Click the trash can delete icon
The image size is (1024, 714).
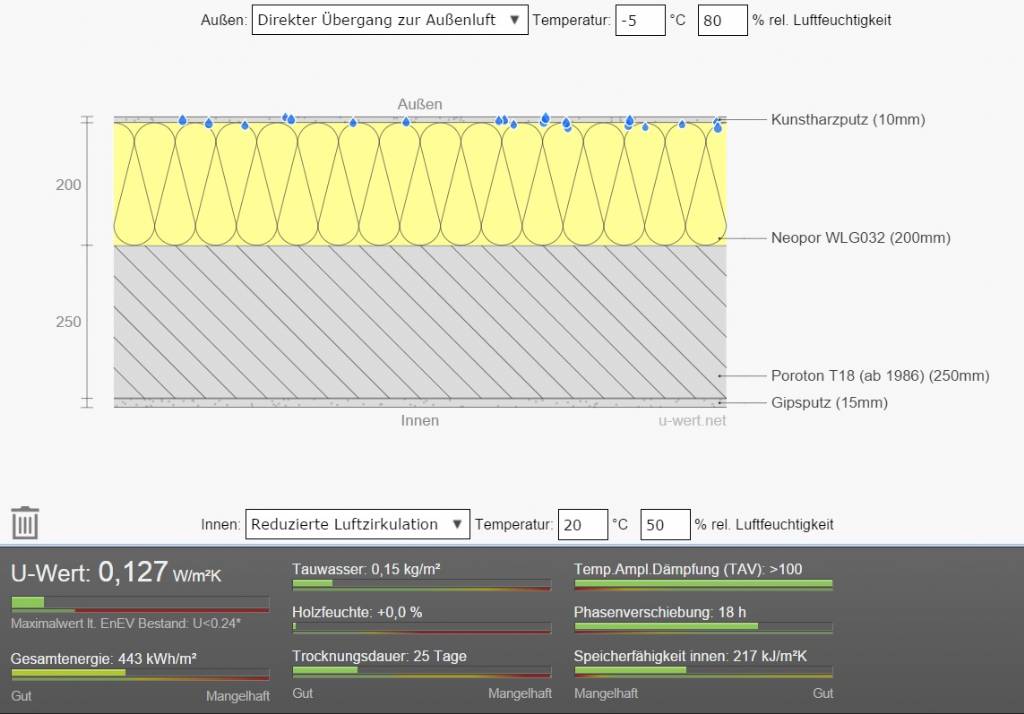point(25,523)
